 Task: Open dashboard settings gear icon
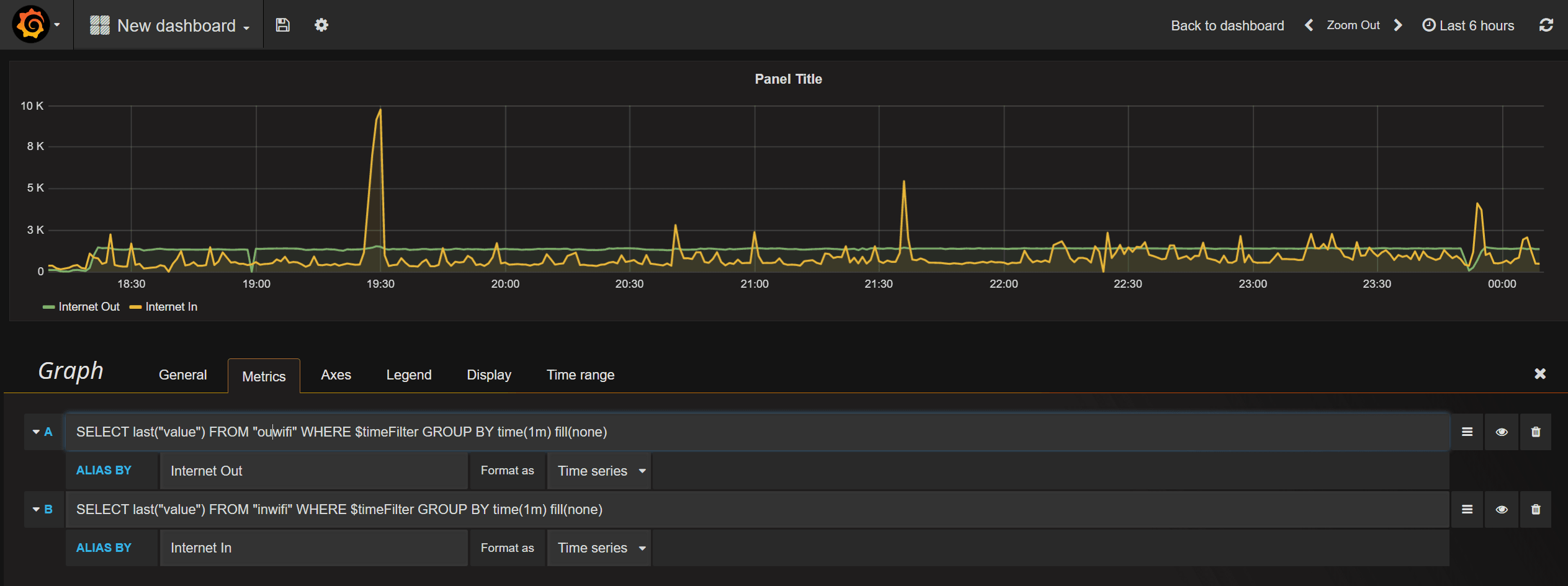point(321,25)
